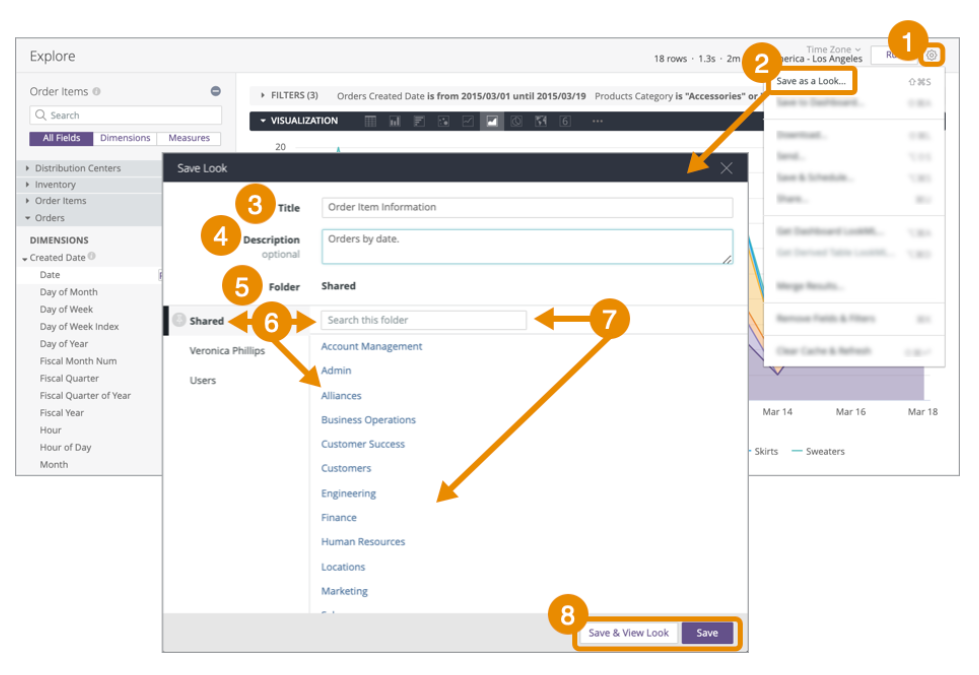
Task: Switch to All Fields tab
Action: [61, 138]
